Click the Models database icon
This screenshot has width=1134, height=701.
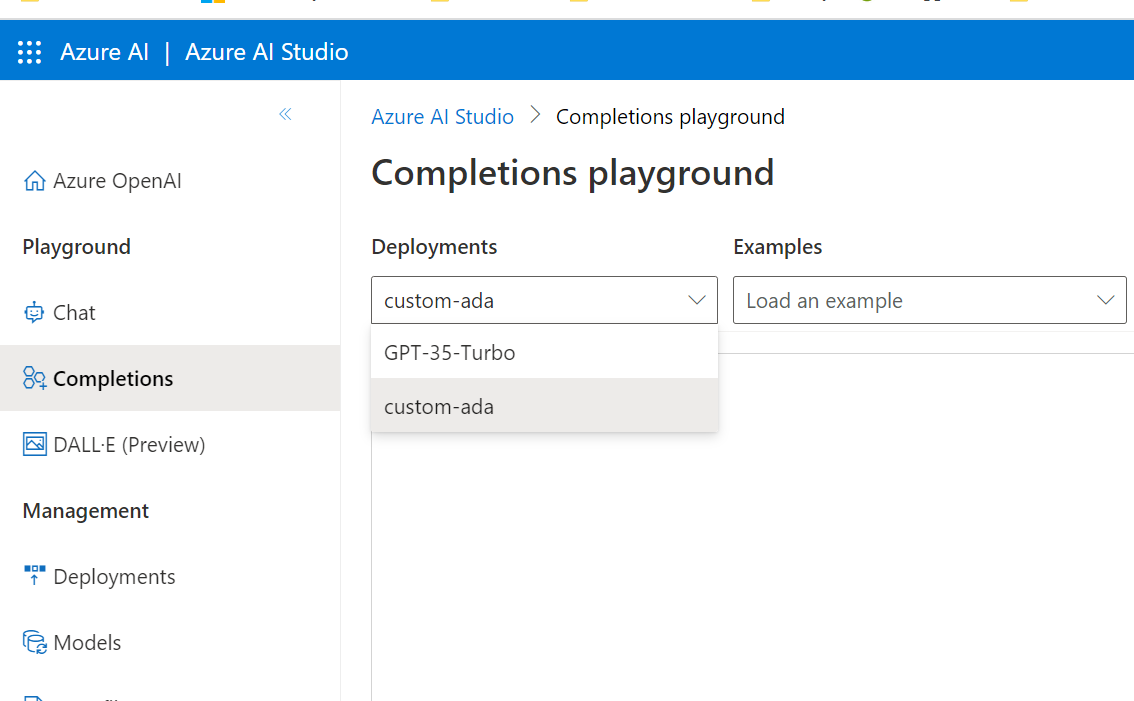point(33,642)
